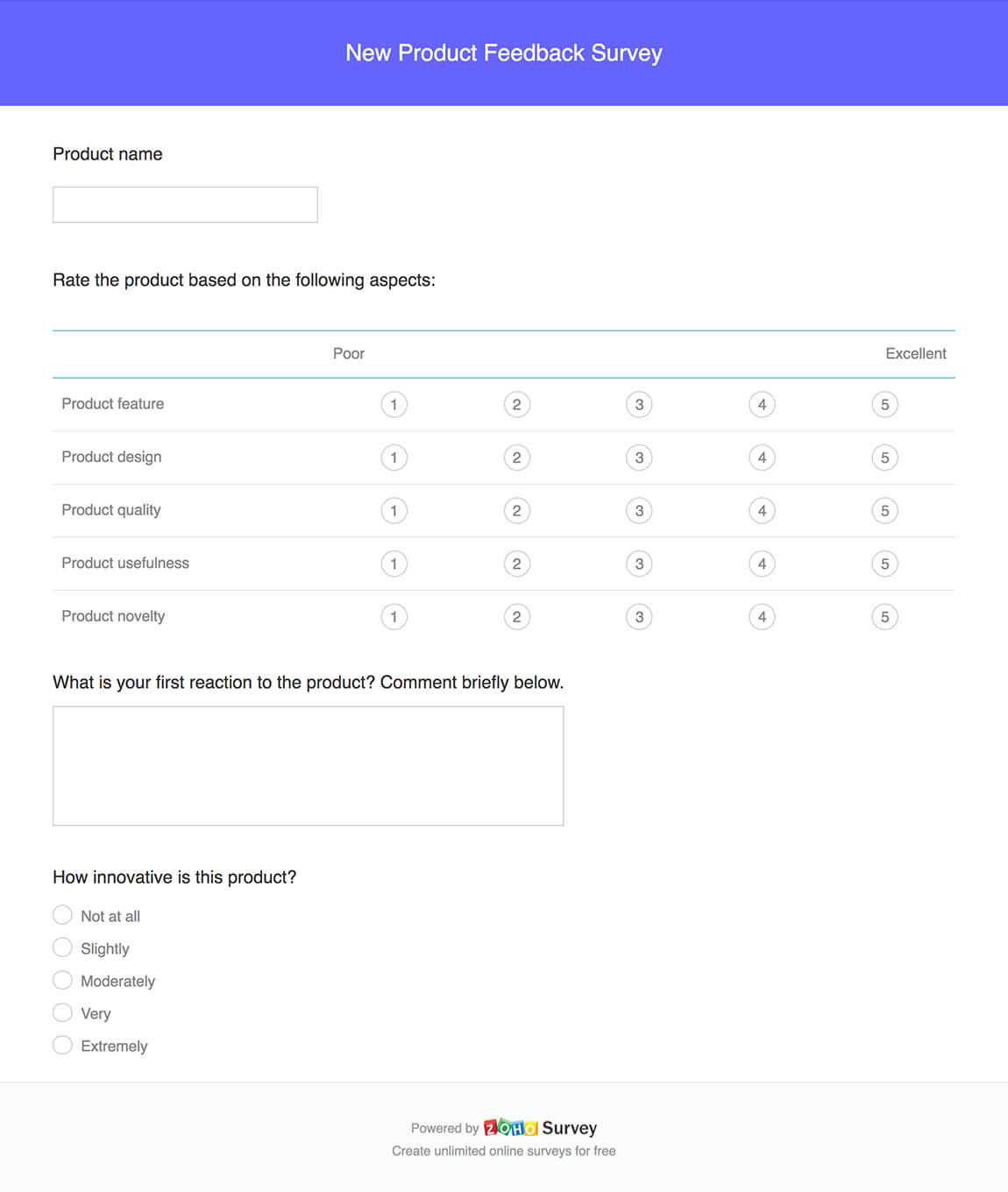Rate Product usefulness as 4
This screenshot has width=1008, height=1192.
pyautogui.click(x=762, y=564)
